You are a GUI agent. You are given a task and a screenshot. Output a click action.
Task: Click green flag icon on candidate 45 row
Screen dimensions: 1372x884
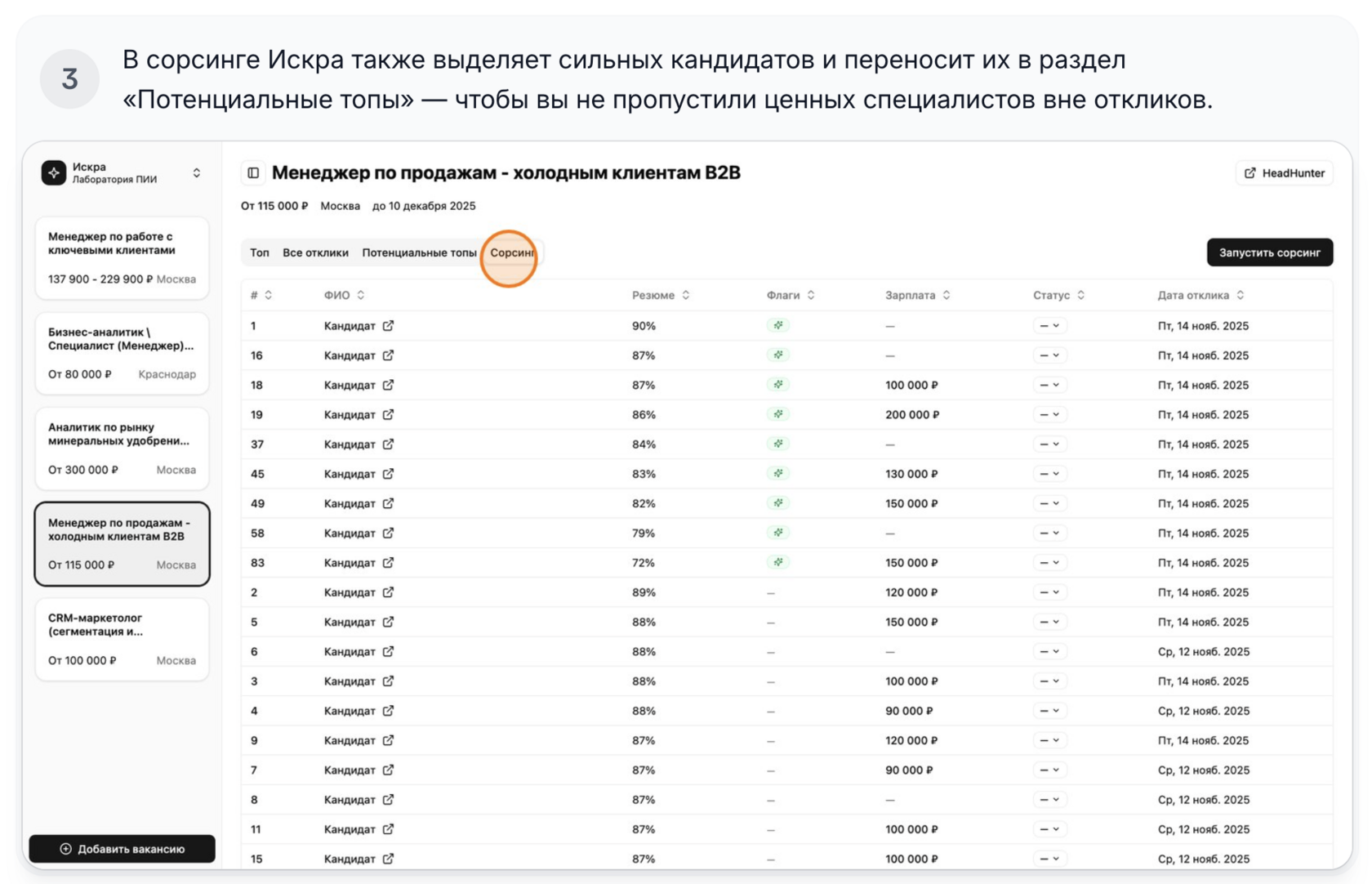pyautogui.click(x=778, y=474)
